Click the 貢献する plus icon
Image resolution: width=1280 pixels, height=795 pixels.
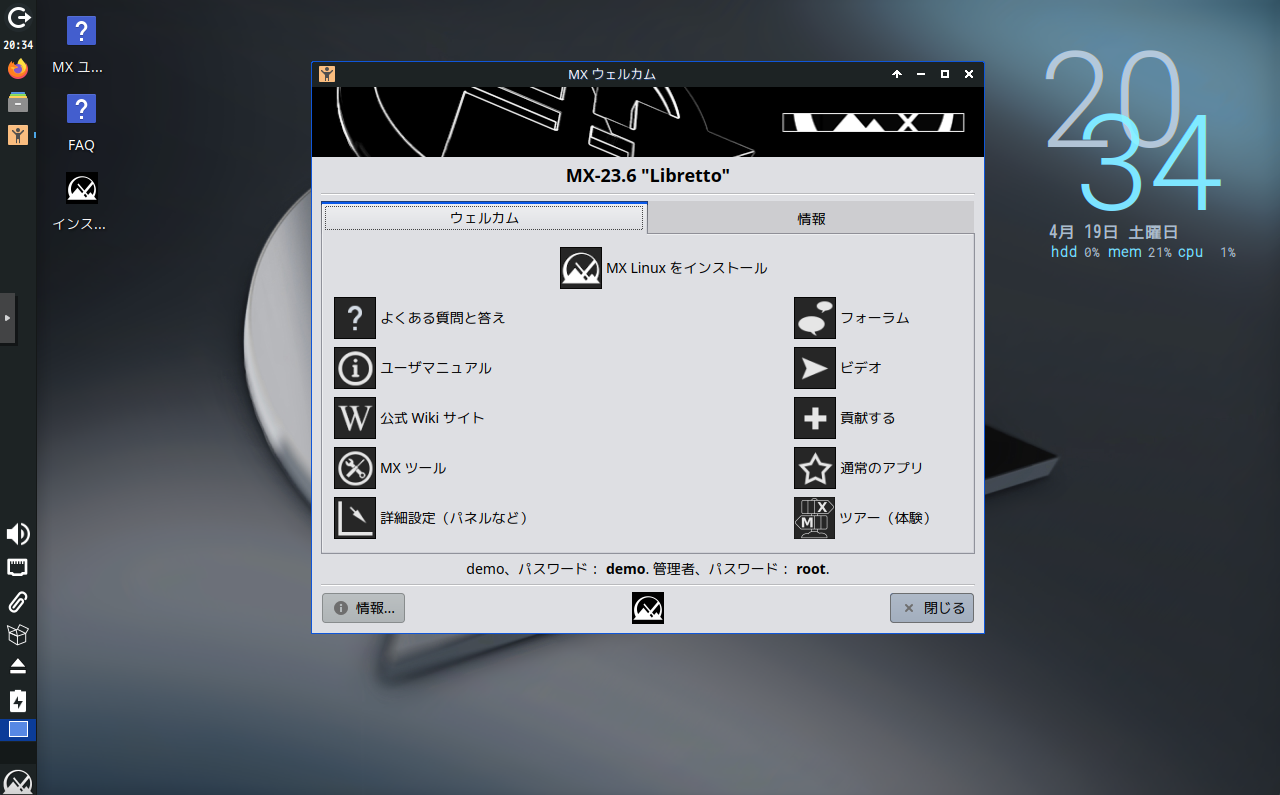pos(815,418)
